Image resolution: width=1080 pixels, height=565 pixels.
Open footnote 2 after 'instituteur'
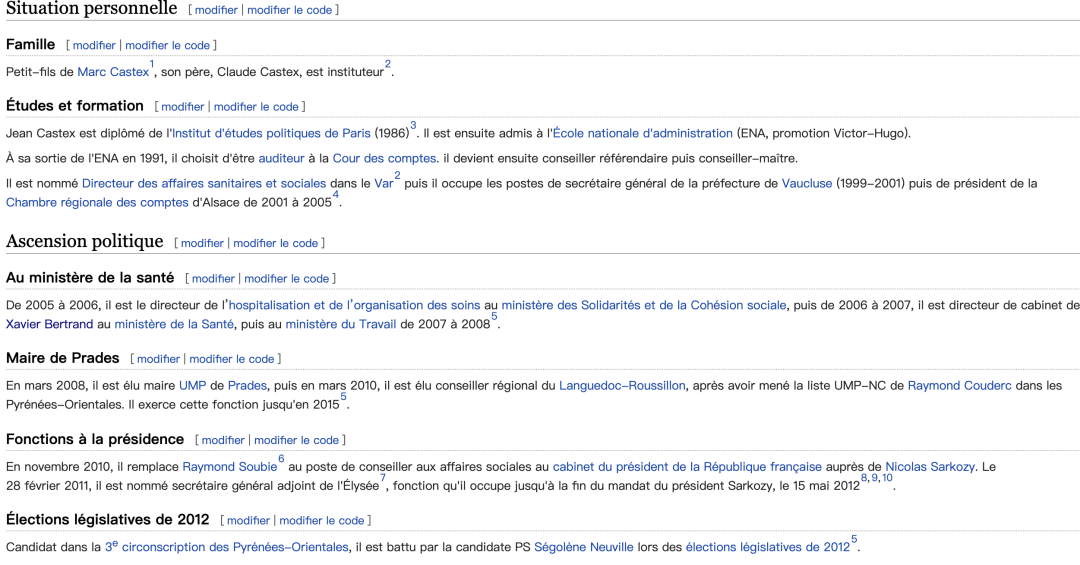click(388, 64)
